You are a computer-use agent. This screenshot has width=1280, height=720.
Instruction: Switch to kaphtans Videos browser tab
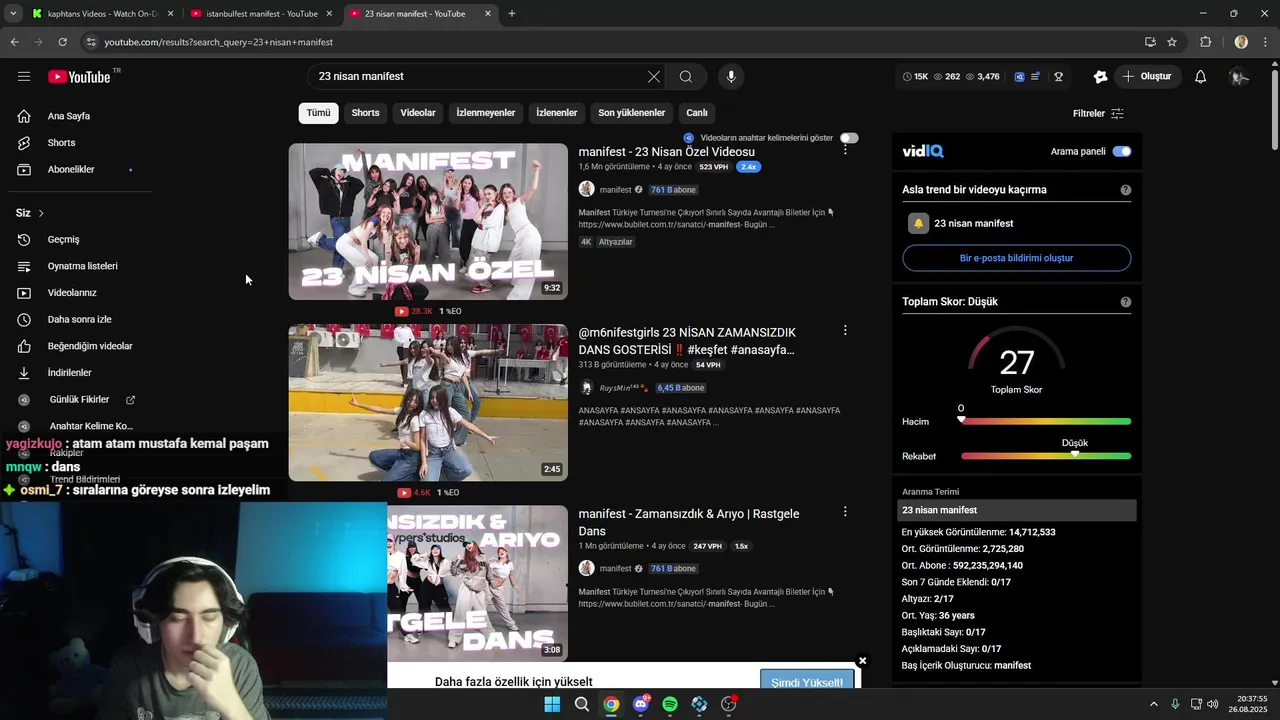102,14
